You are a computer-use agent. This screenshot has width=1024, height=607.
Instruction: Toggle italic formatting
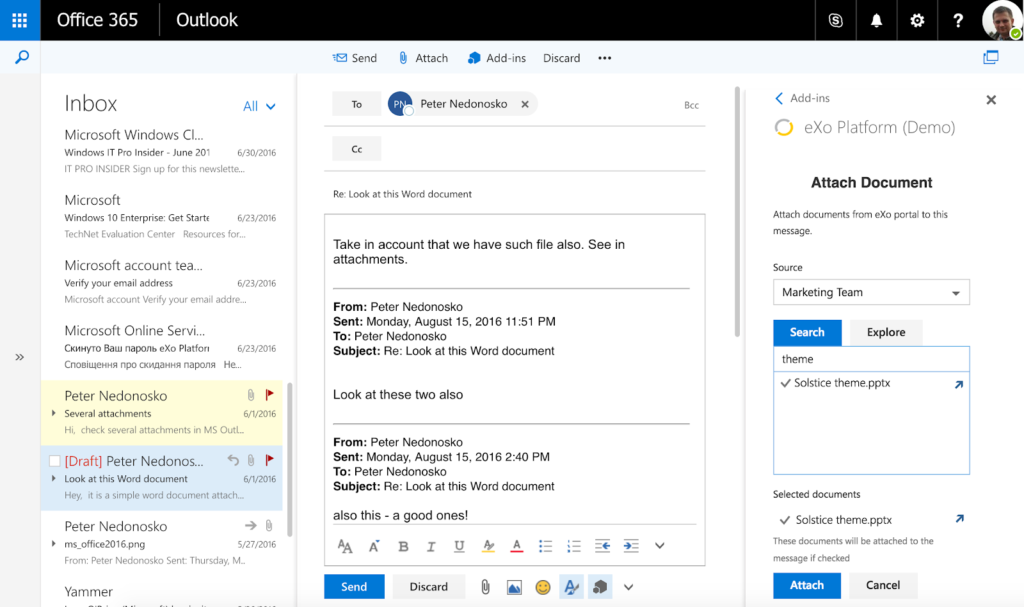point(431,546)
